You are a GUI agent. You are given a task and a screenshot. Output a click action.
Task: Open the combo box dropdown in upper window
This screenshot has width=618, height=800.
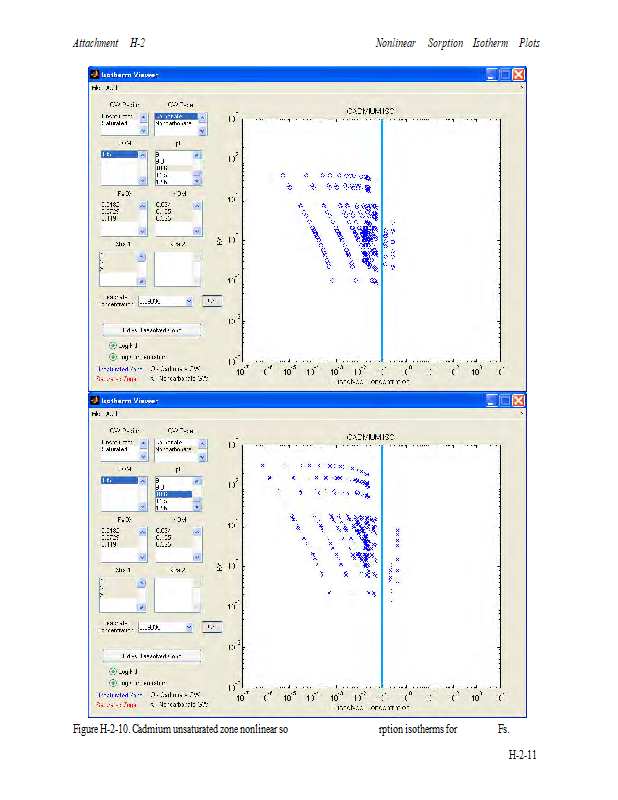(187, 300)
